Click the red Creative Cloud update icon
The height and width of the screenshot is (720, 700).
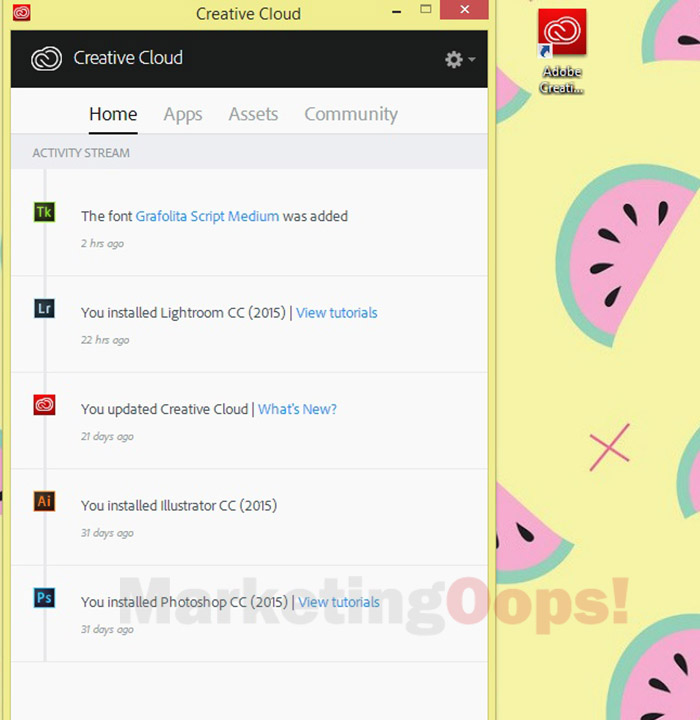pyautogui.click(x=45, y=405)
